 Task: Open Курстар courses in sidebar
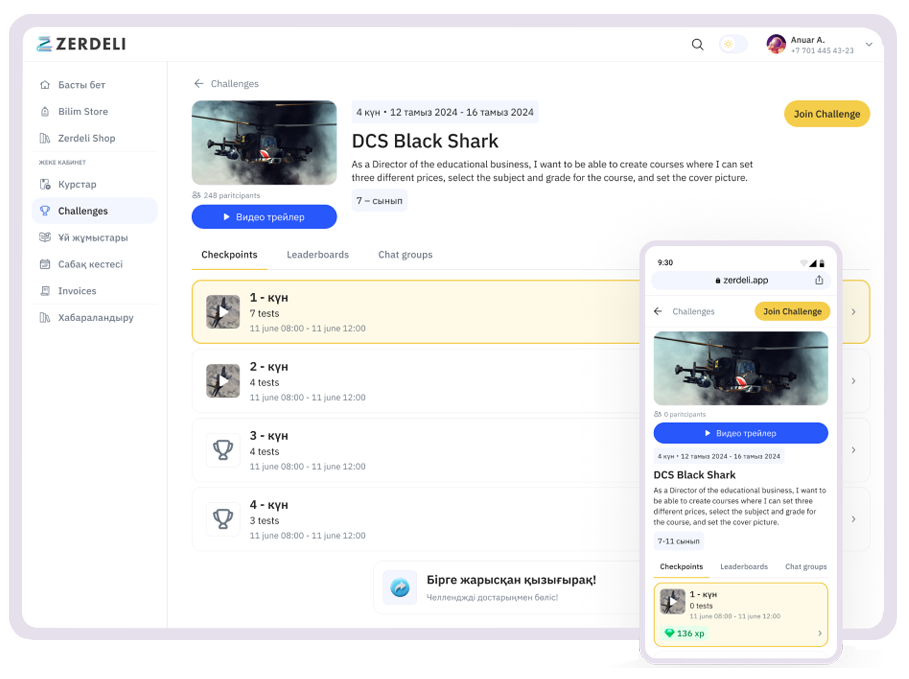click(77, 184)
